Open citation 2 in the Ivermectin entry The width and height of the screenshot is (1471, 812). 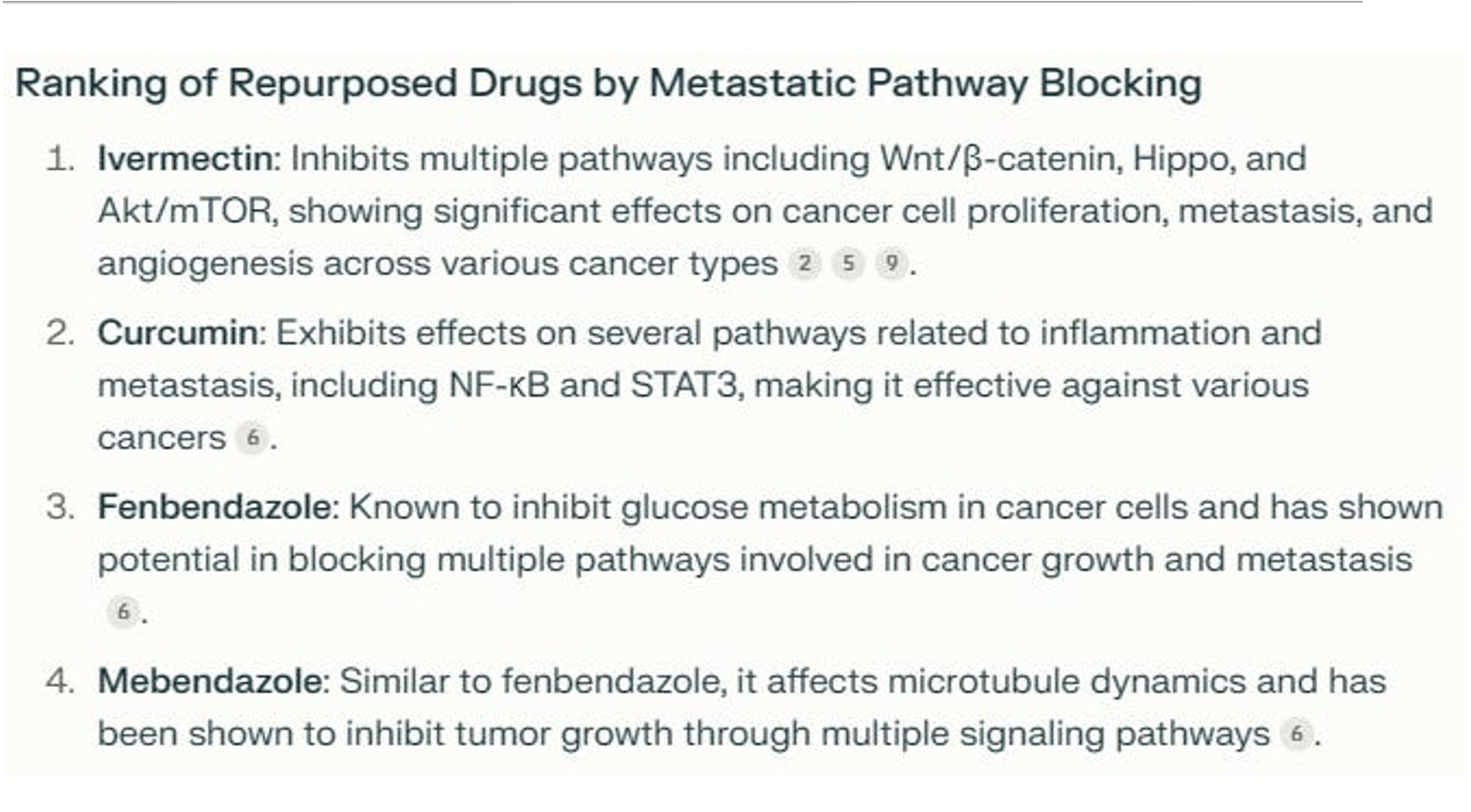pyautogui.click(x=804, y=264)
